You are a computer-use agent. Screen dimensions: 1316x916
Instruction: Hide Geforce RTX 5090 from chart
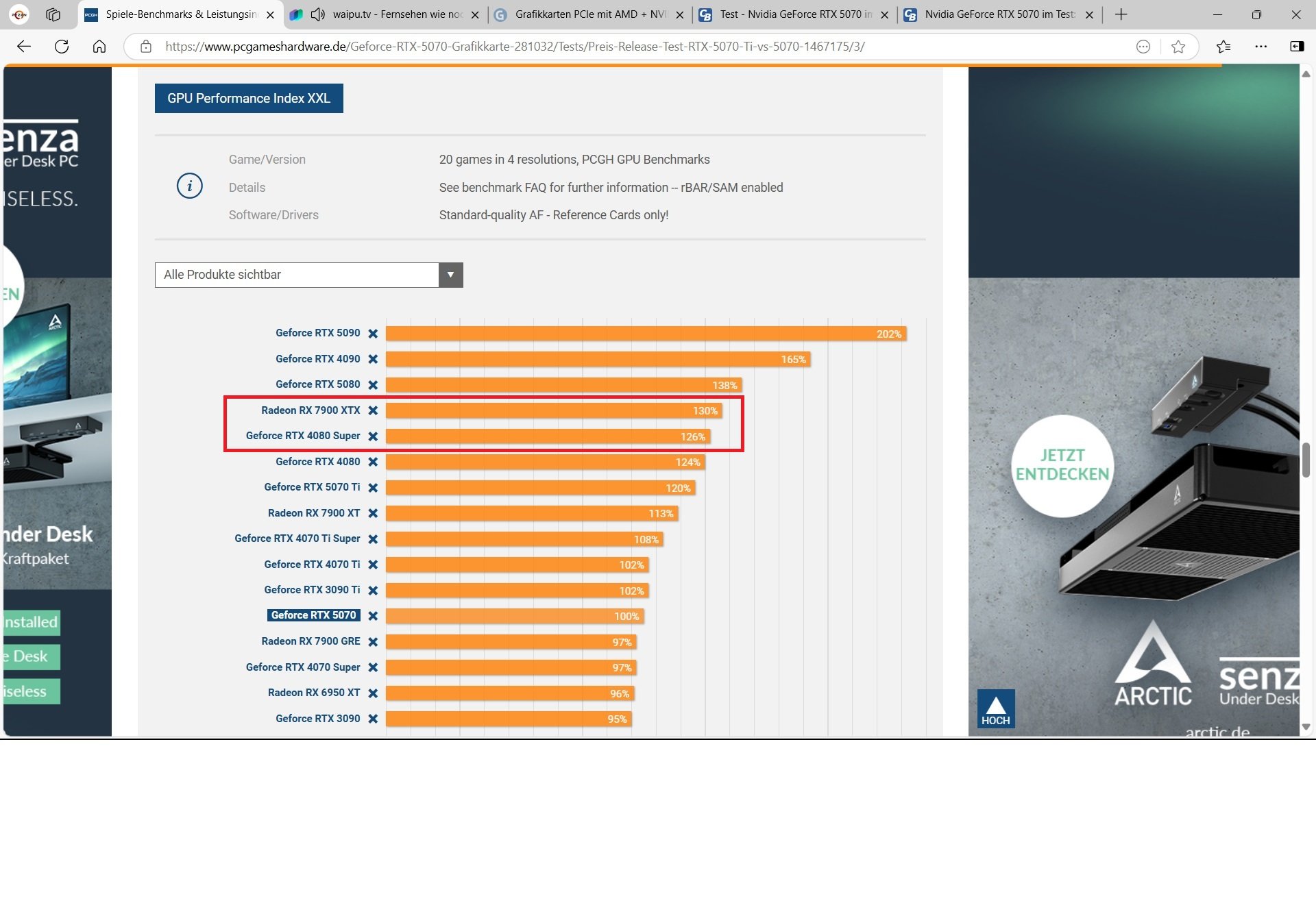(373, 334)
